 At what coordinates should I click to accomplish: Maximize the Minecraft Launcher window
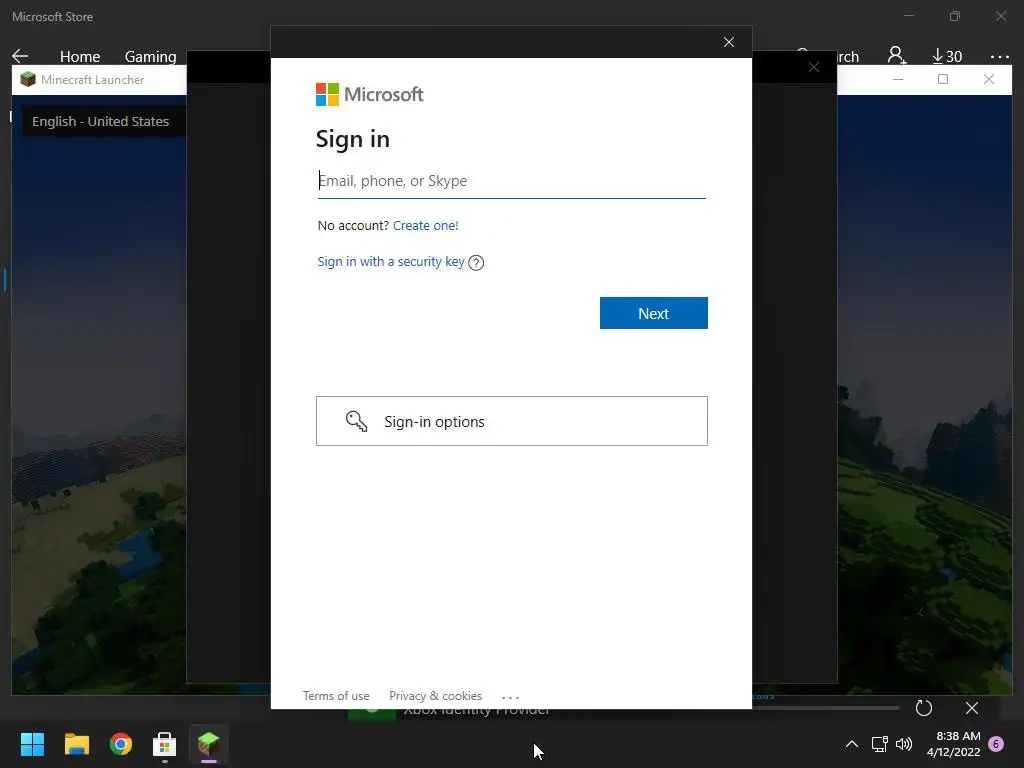943,79
